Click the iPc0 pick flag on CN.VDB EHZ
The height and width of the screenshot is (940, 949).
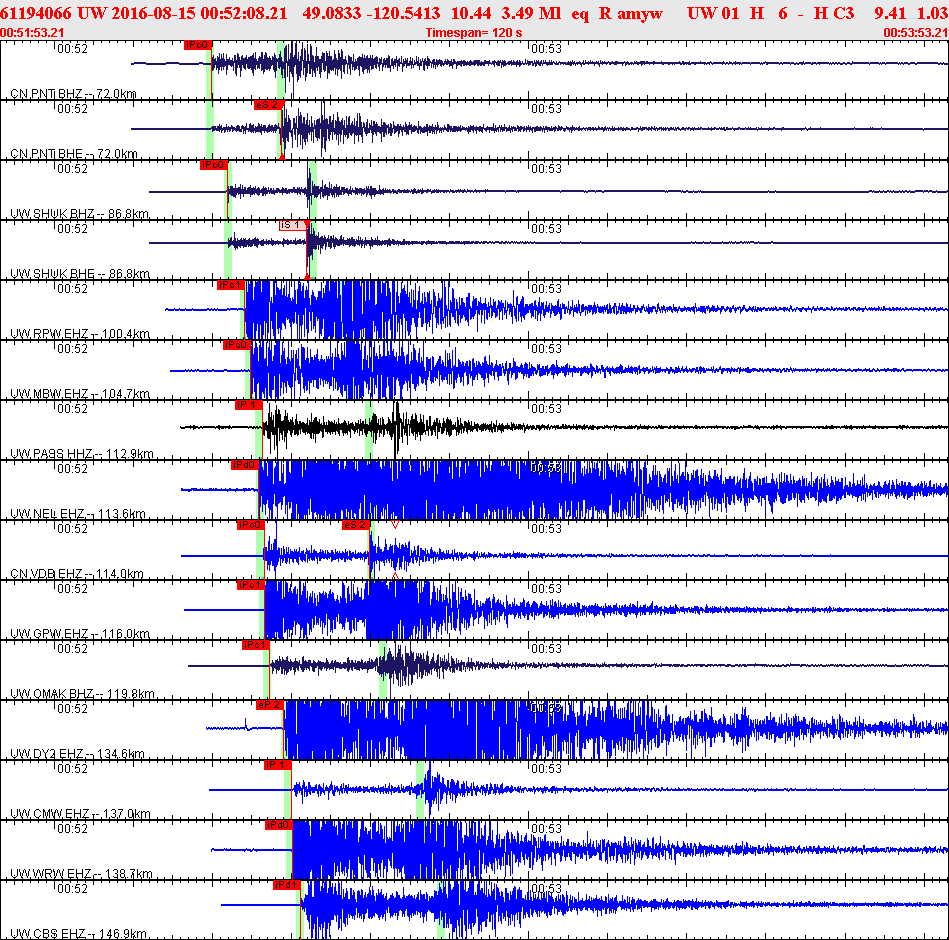(x=251, y=525)
